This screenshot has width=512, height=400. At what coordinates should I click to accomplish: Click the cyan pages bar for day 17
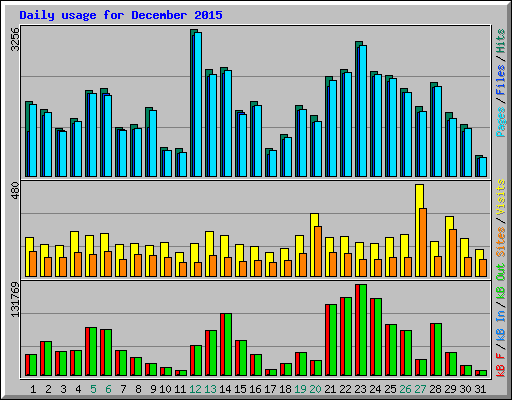coord(273,164)
